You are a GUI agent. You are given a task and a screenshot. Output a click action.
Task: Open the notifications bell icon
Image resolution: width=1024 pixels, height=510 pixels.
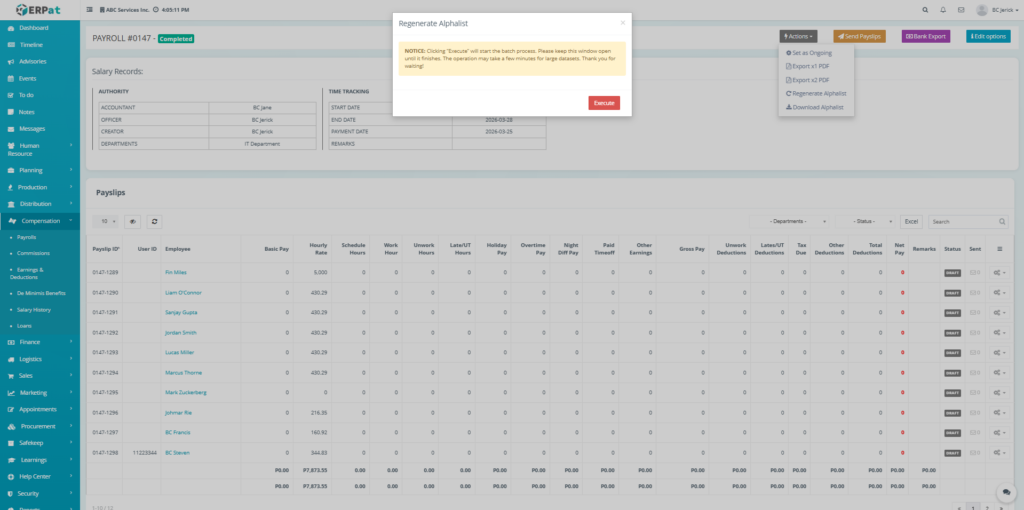tap(942, 10)
